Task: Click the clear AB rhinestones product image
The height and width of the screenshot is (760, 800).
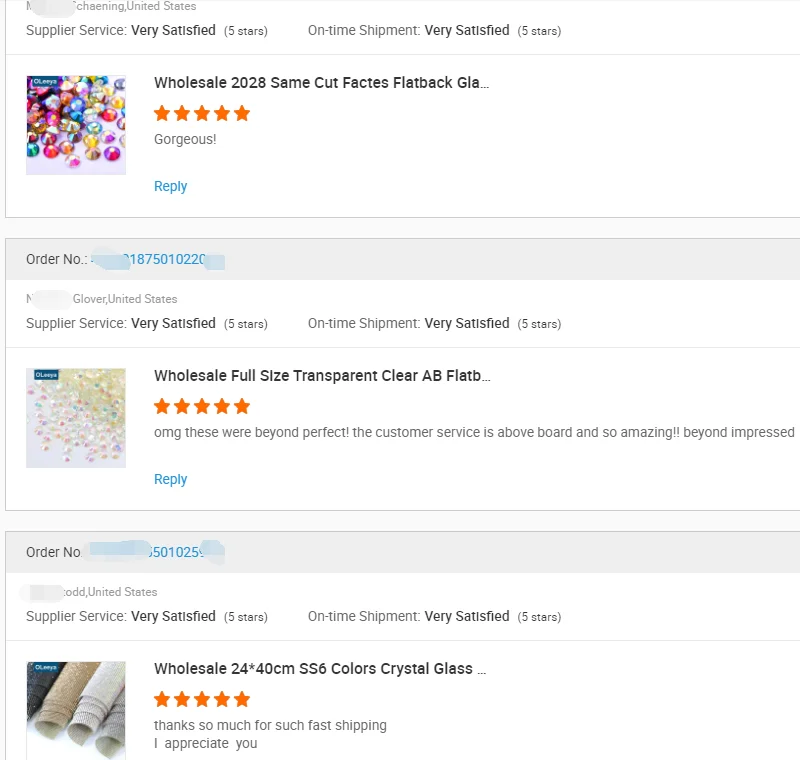Action: (76, 418)
